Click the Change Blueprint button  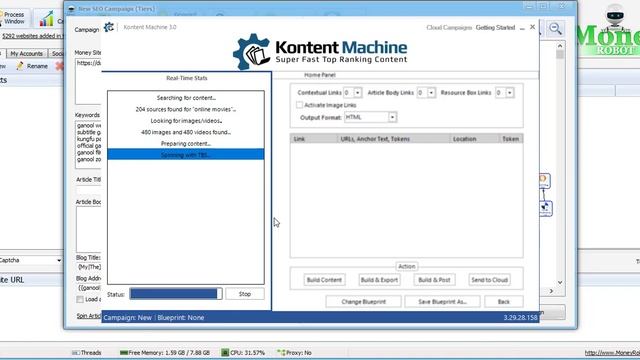click(x=364, y=302)
